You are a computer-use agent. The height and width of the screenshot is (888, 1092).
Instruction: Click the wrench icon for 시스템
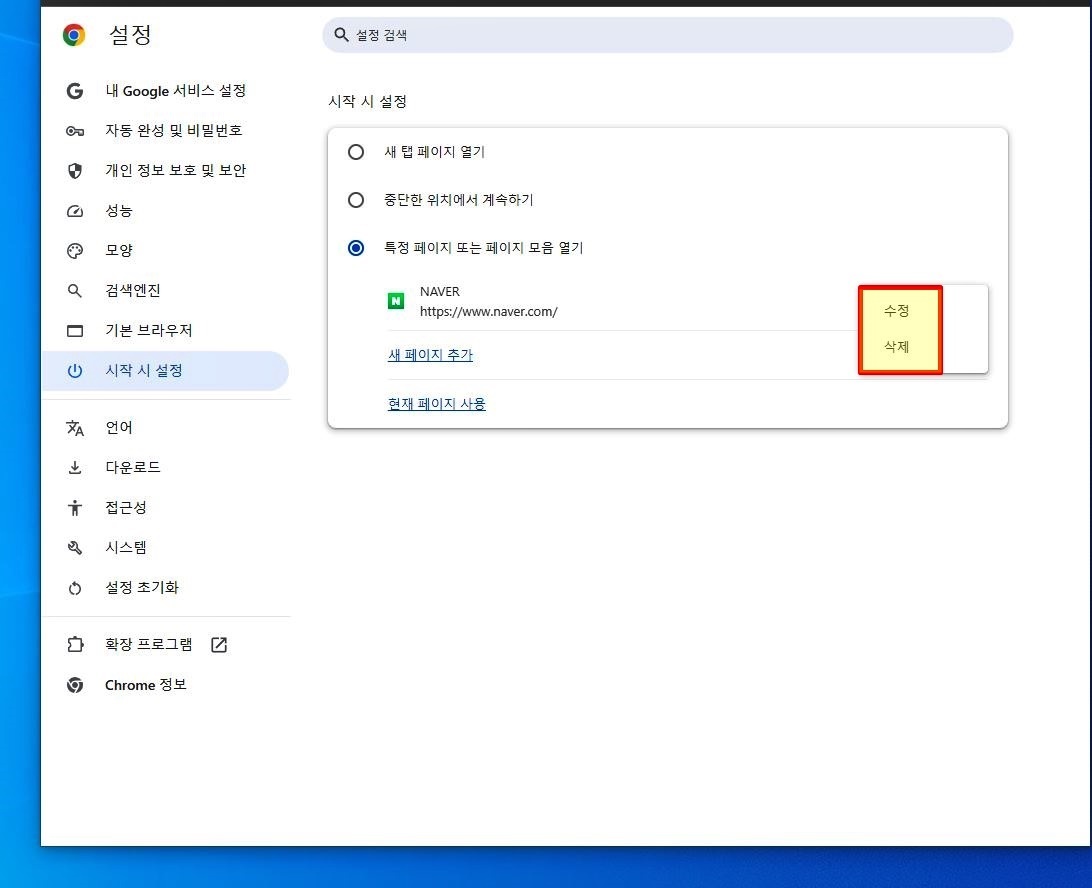pyautogui.click(x=75, y=548)
